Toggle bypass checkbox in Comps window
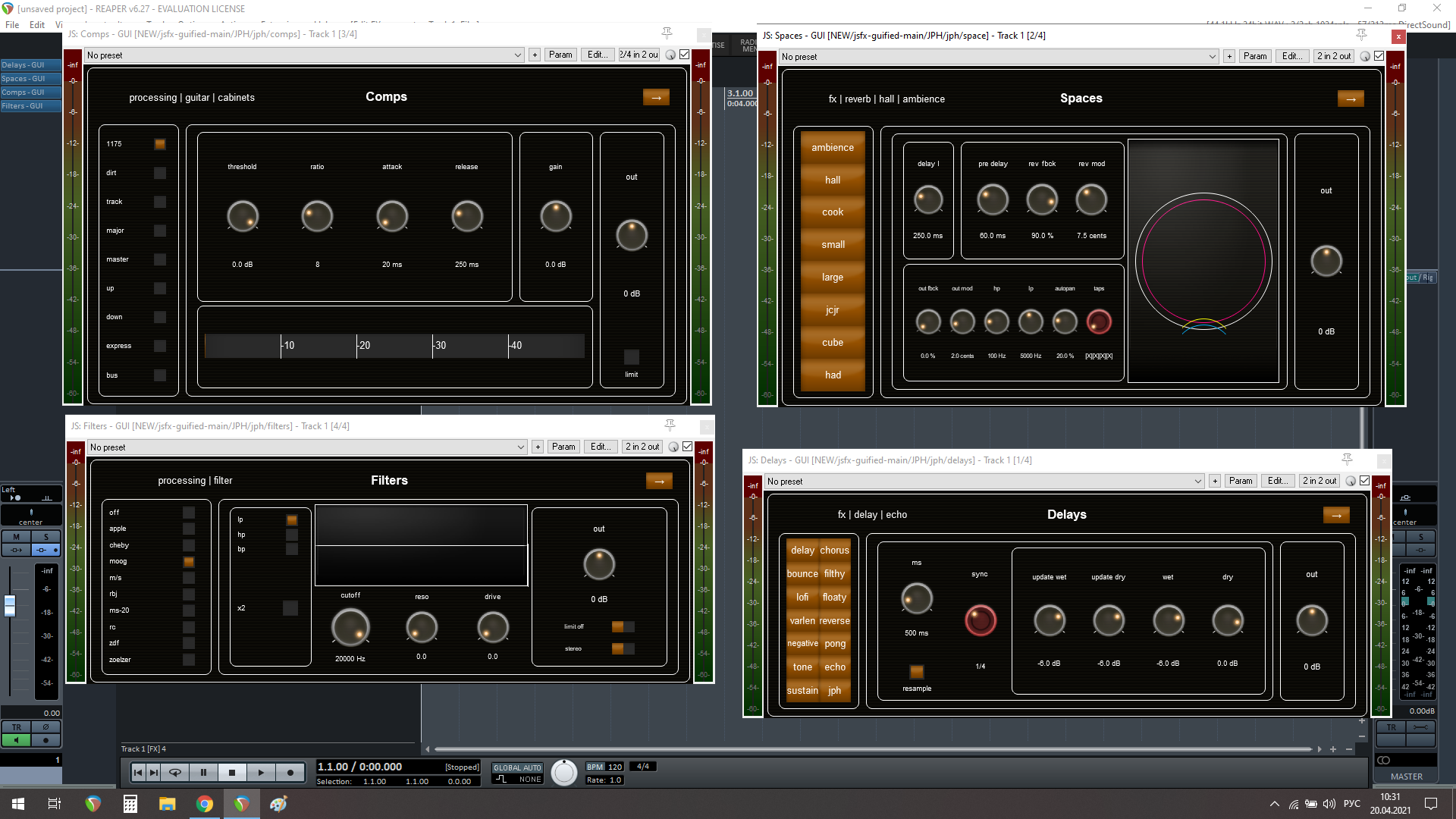 click(685, 55)
